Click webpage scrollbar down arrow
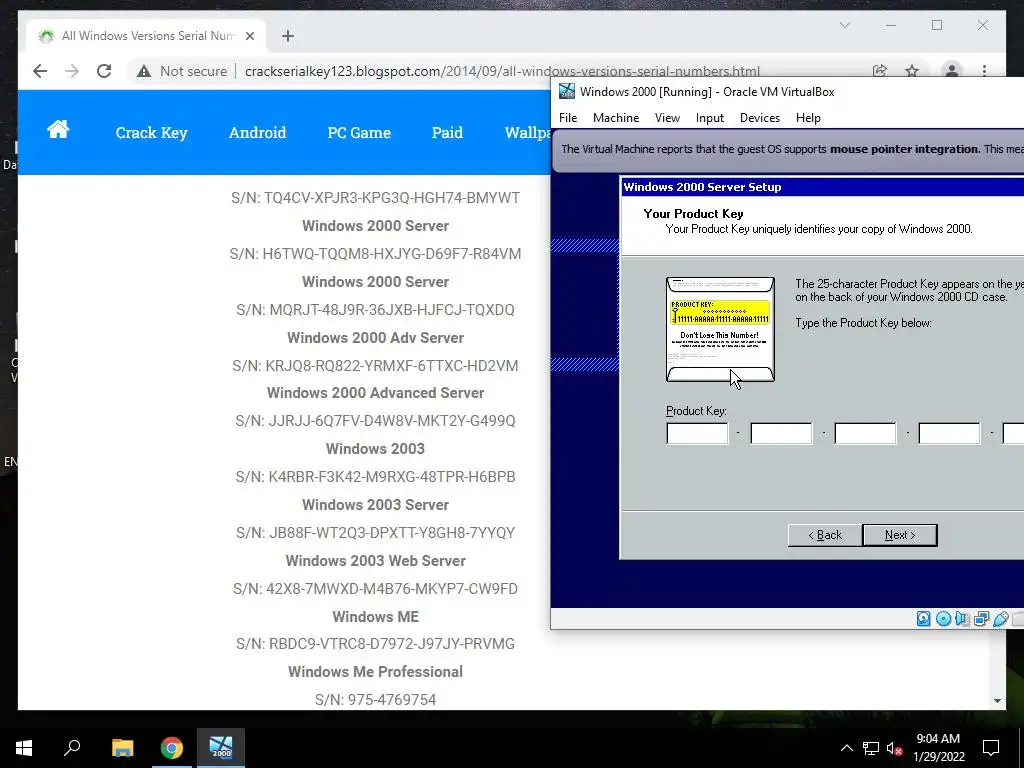Image resolution: width=1024 pixels, height=768 pixels. 997,701
